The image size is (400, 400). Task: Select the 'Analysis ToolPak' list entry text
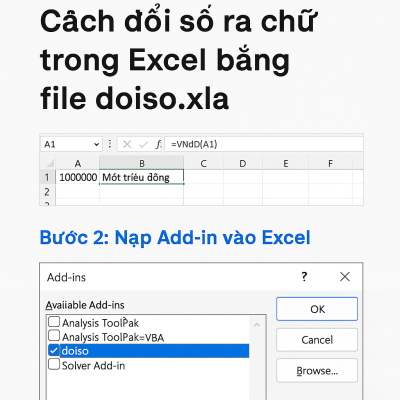[100, 323]
